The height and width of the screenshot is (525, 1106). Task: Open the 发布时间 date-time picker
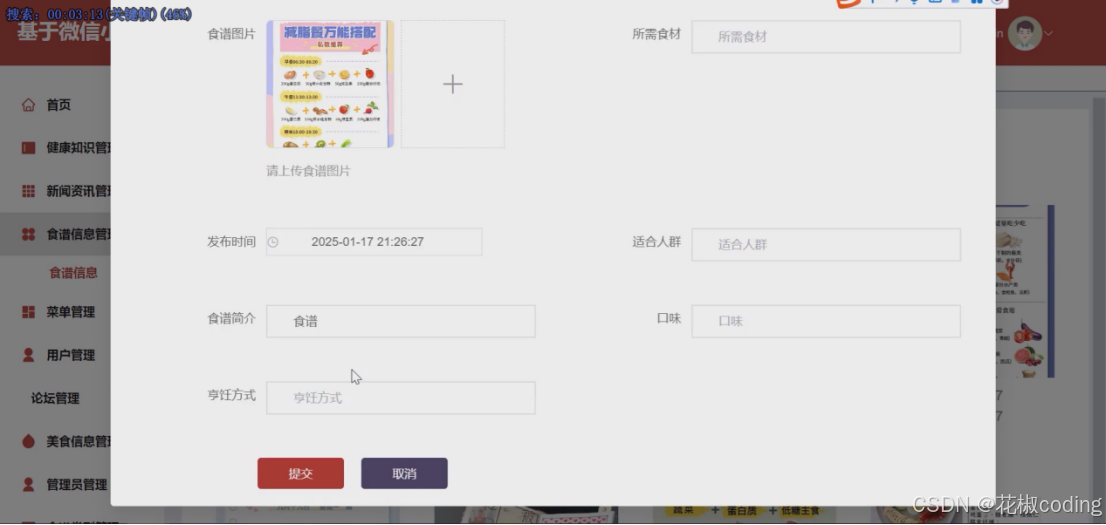tap(374, 242)
